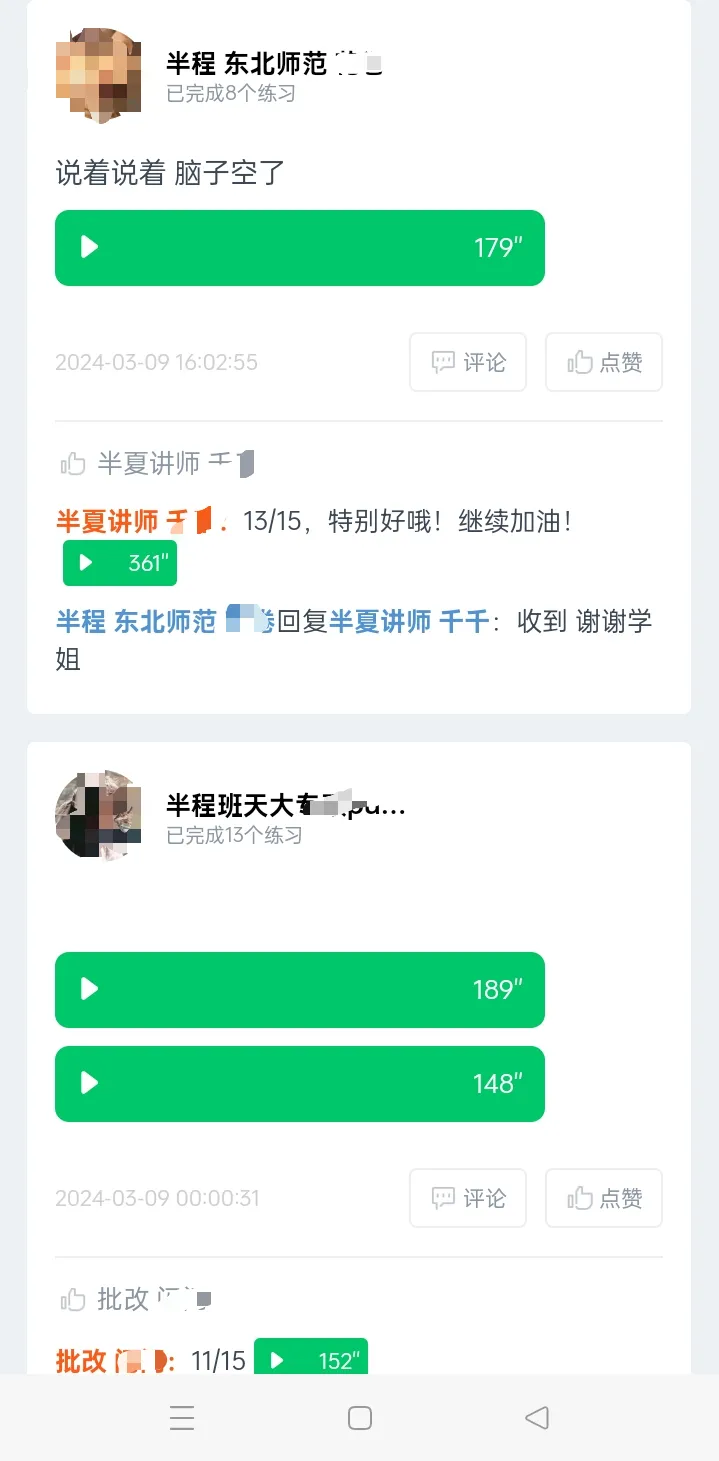Tap 评论 on the 16:02:55 post
This screenshot has width=719, height=1461.
click(468, 362)
